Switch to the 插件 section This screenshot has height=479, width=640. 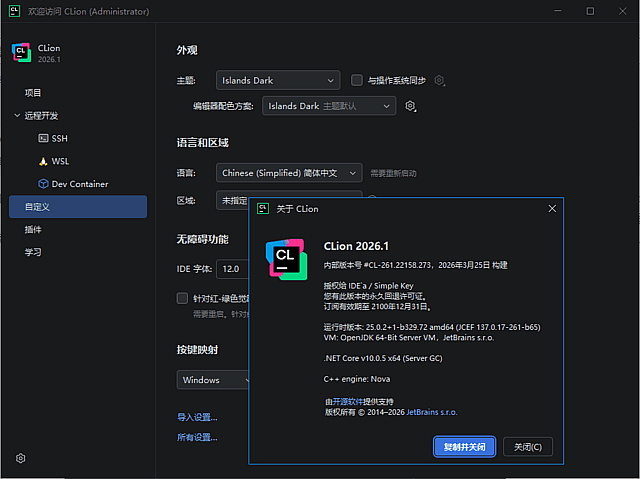click(x=33, y=229)
